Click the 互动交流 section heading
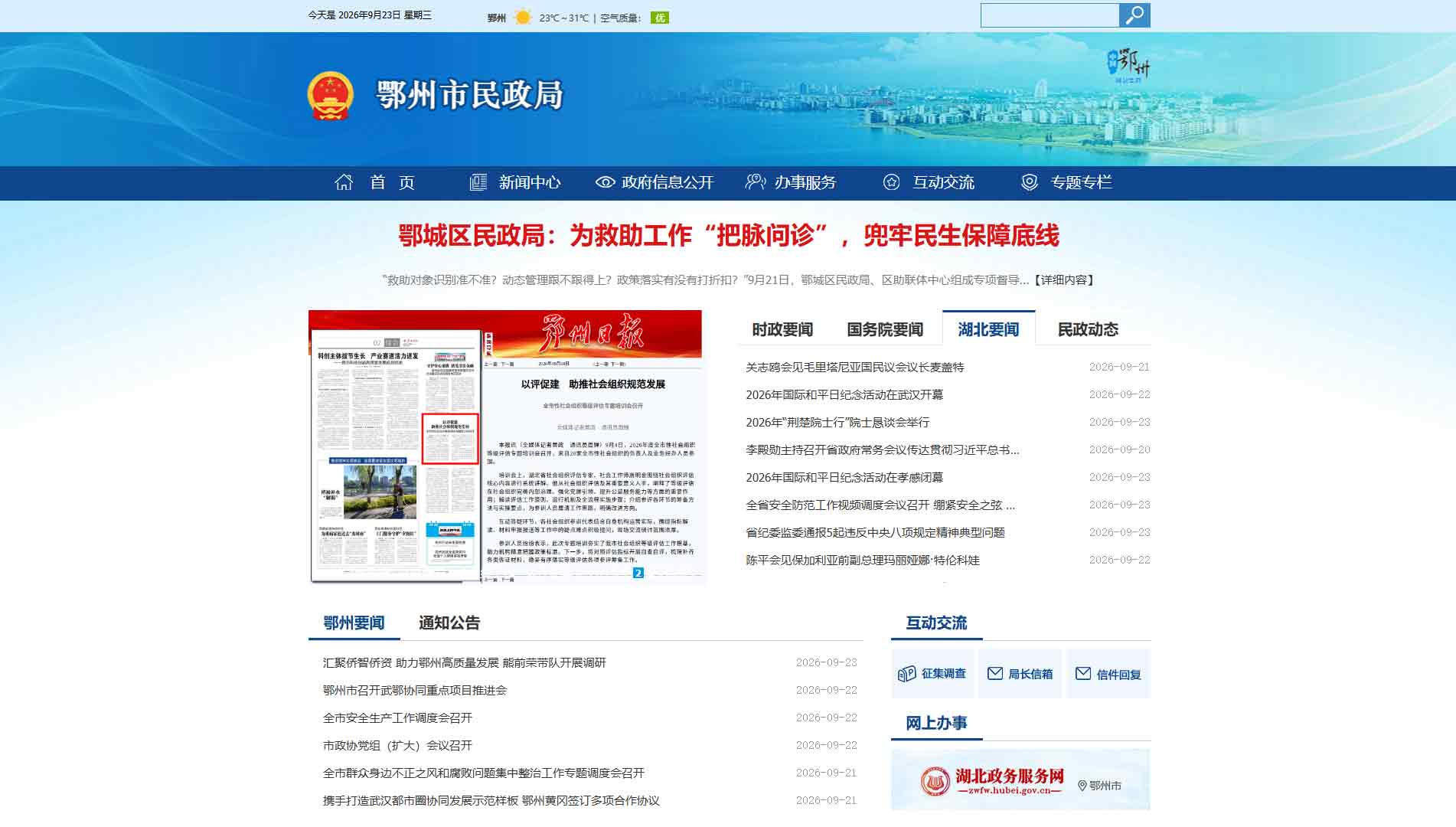 pos(936,623)
